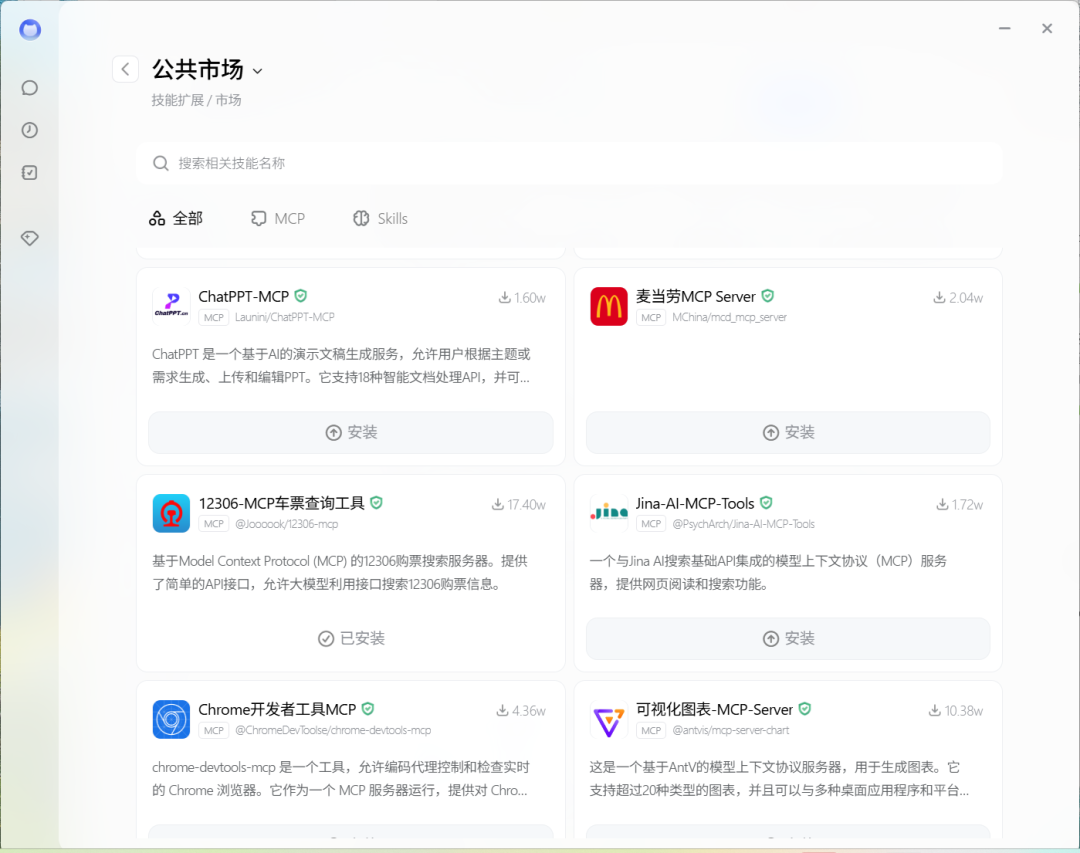The width and height of the screenshot is (1080, 853).
Task: Install ChatPPT-MCP with the 安装 button
Action: coord(350,432)
